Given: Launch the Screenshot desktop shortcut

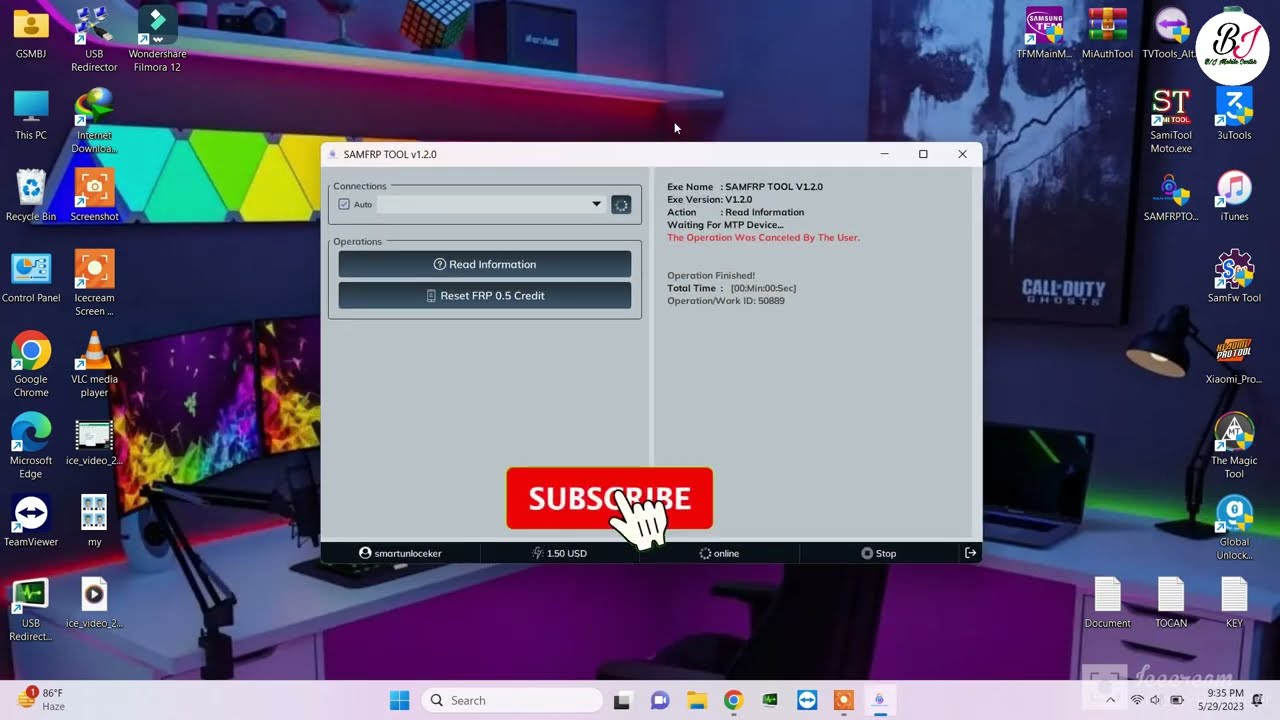Looking at the screenshot, I should point(94,196).
